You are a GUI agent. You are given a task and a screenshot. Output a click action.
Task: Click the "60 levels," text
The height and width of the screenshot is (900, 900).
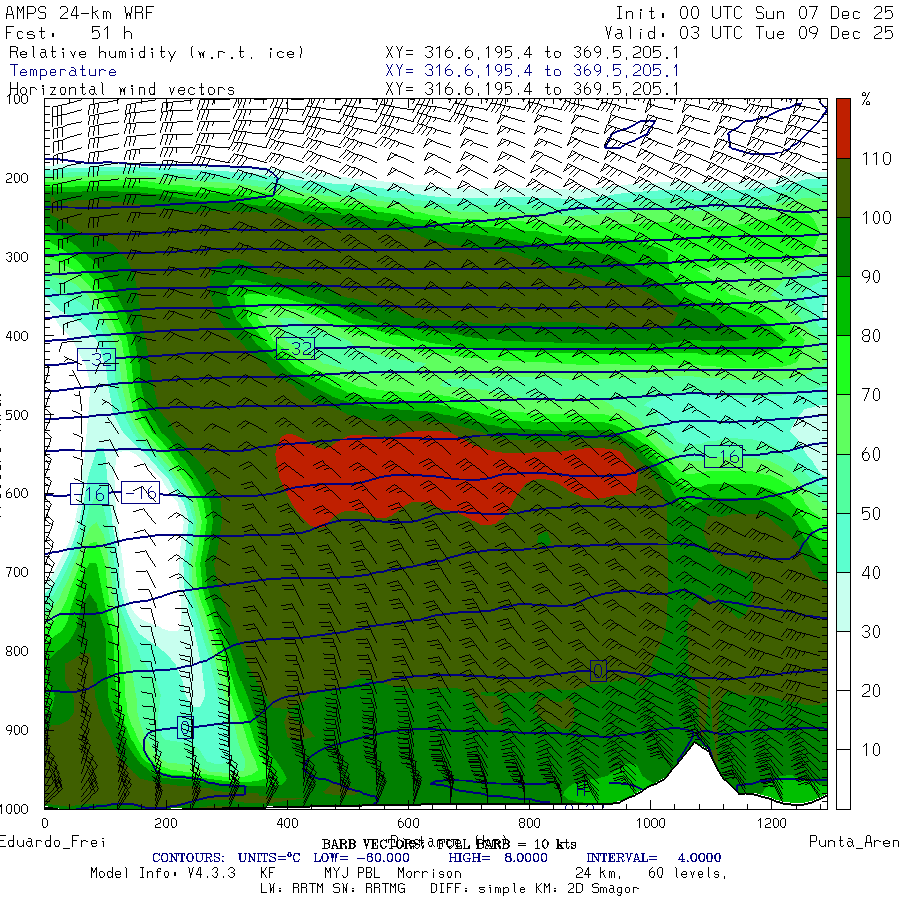click(688, 874)
